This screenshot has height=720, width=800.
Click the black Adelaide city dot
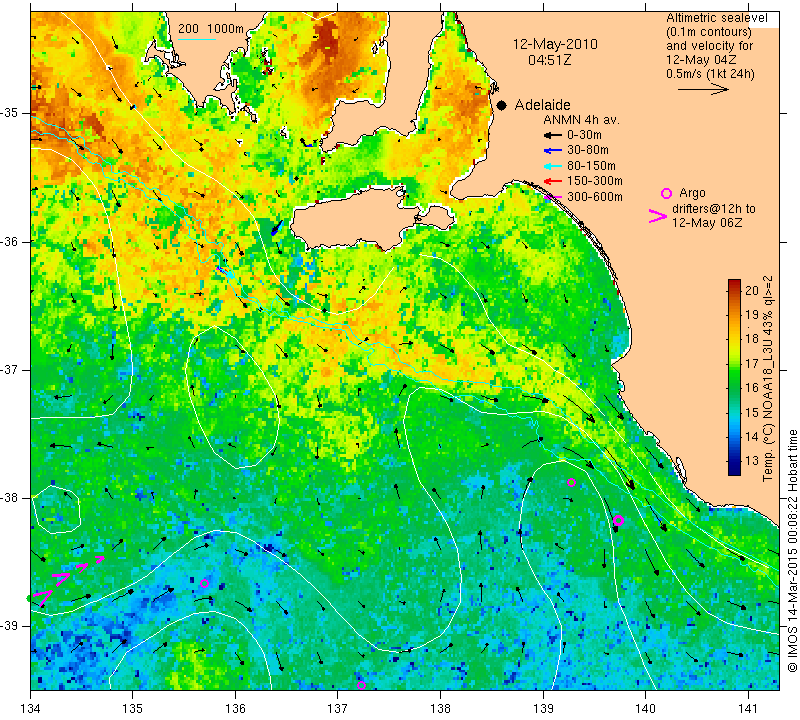(502, 105)
